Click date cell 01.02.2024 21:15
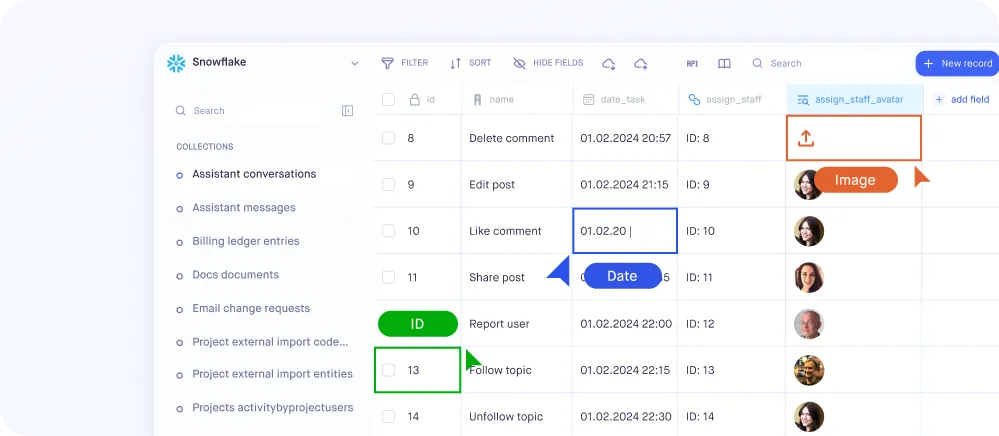Image resolution: width=999 pixels, height=436 pixels. pyautogui.click(x=624, y=184)
